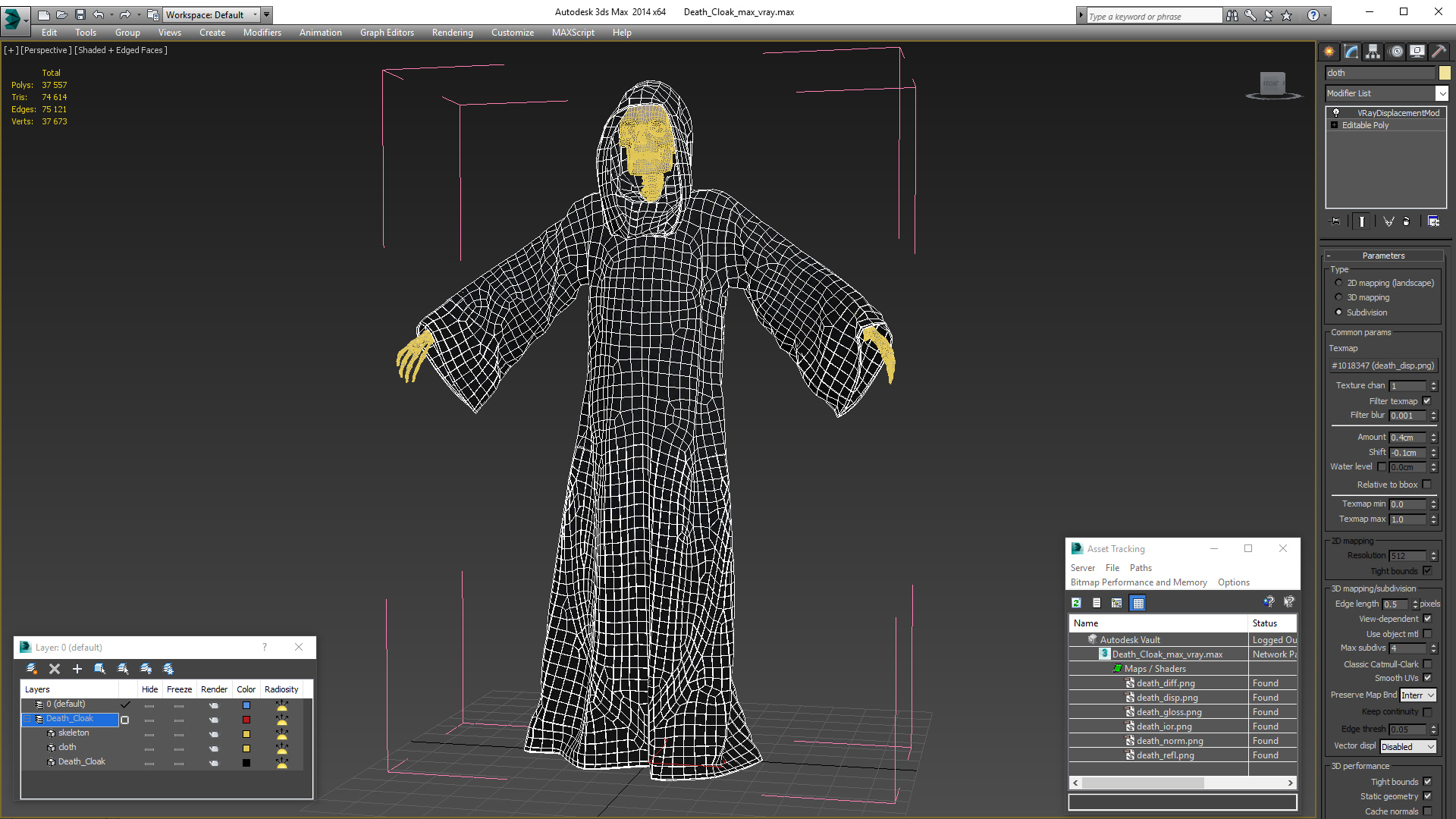
Task: Enable the Relative to bbox checkbox
Action: click(1426, 485)
